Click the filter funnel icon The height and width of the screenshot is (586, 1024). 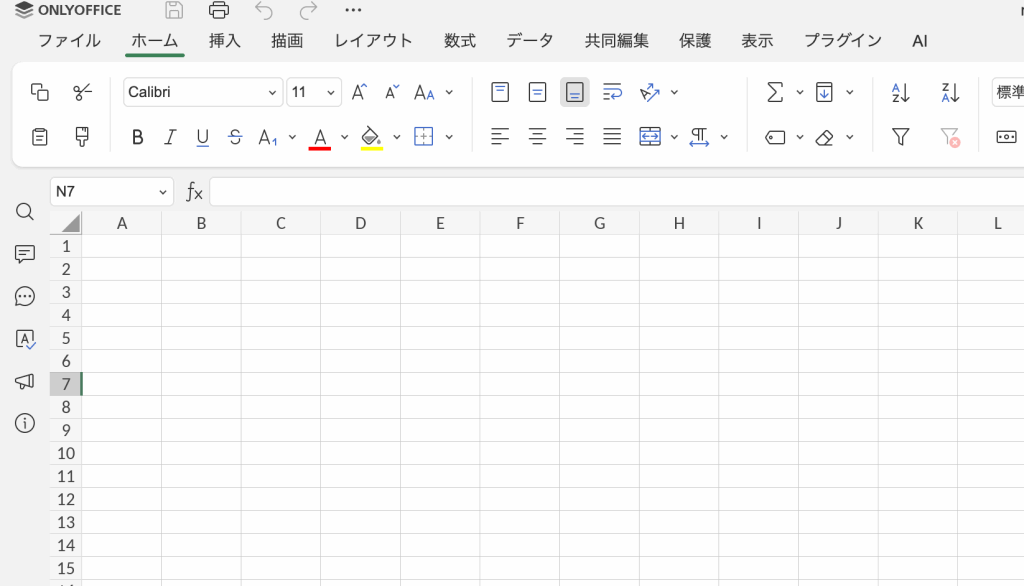tap(900, 137)
